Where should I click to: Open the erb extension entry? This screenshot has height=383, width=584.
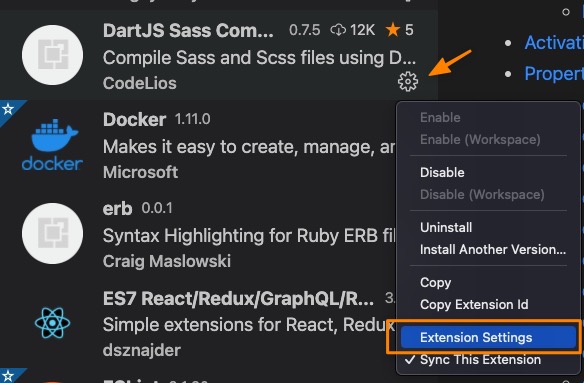198,234
